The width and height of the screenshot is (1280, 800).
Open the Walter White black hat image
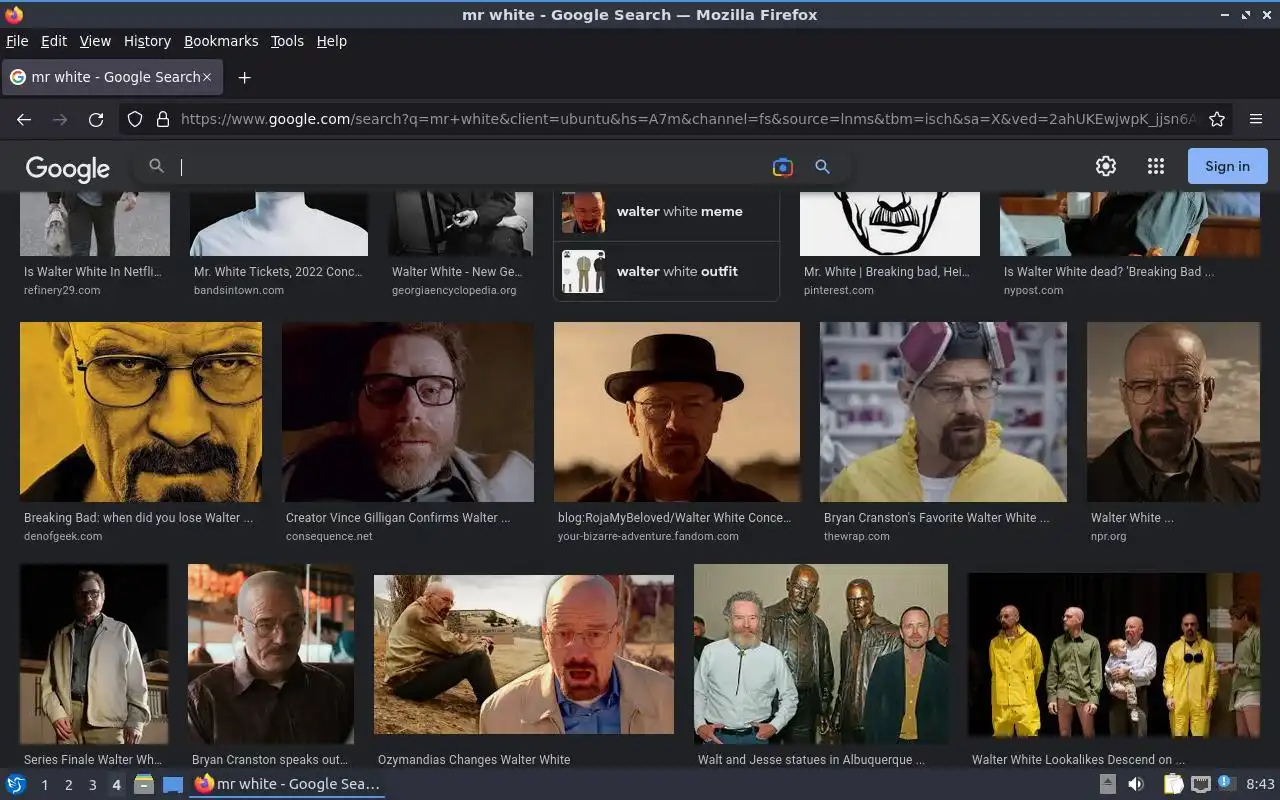tap(677, 412)
